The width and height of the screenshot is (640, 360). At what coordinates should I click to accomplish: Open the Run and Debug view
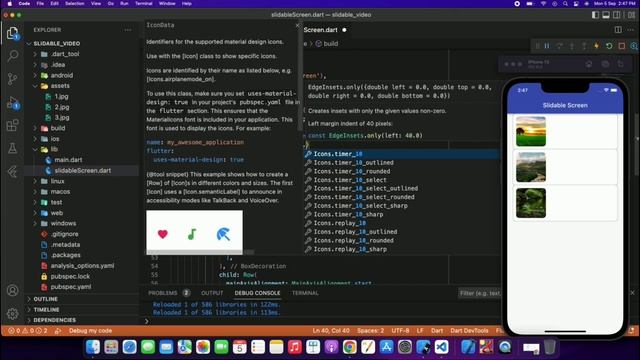click(13, 102)
